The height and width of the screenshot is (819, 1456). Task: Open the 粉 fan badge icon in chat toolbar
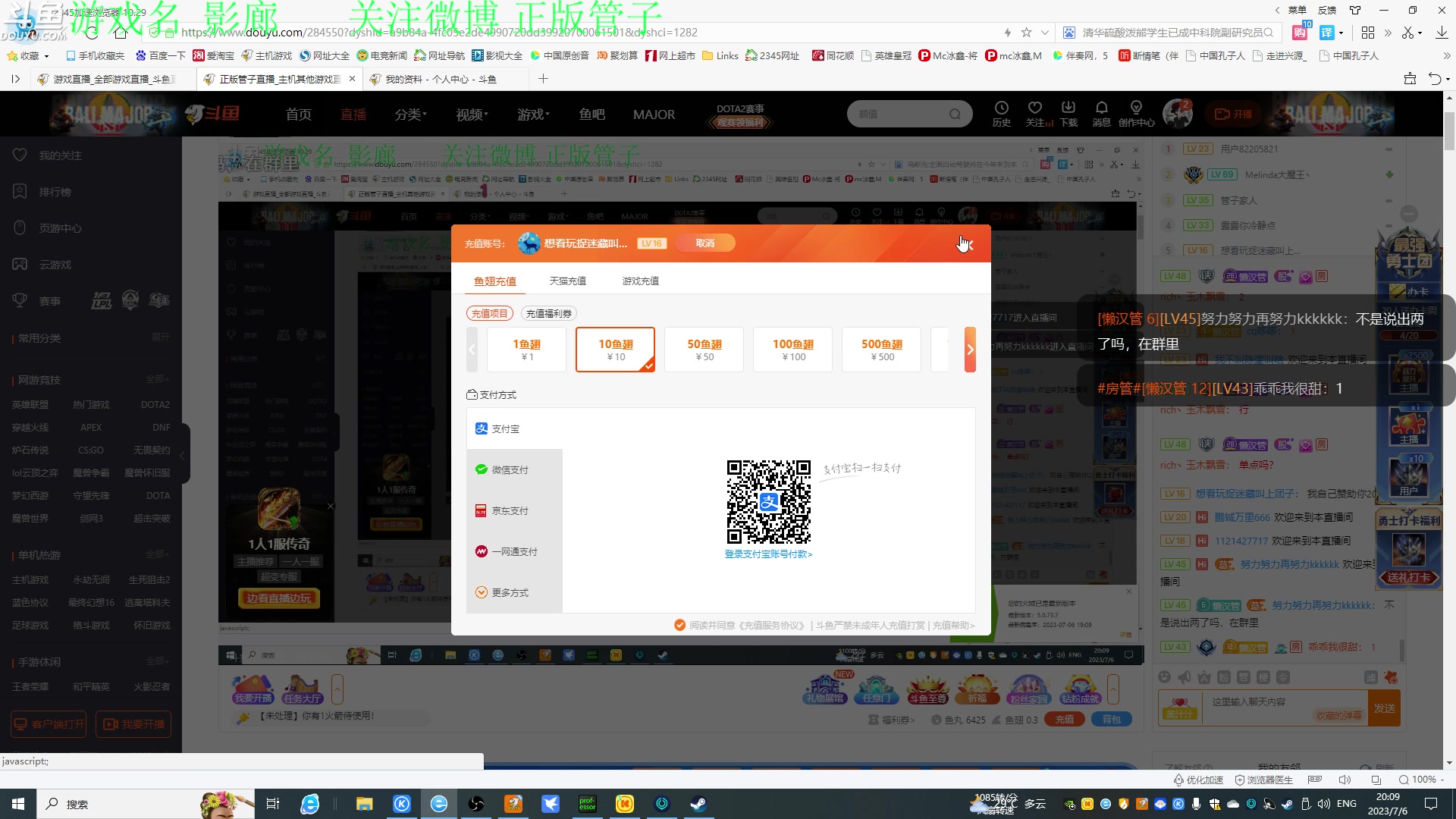point(1224,677)
